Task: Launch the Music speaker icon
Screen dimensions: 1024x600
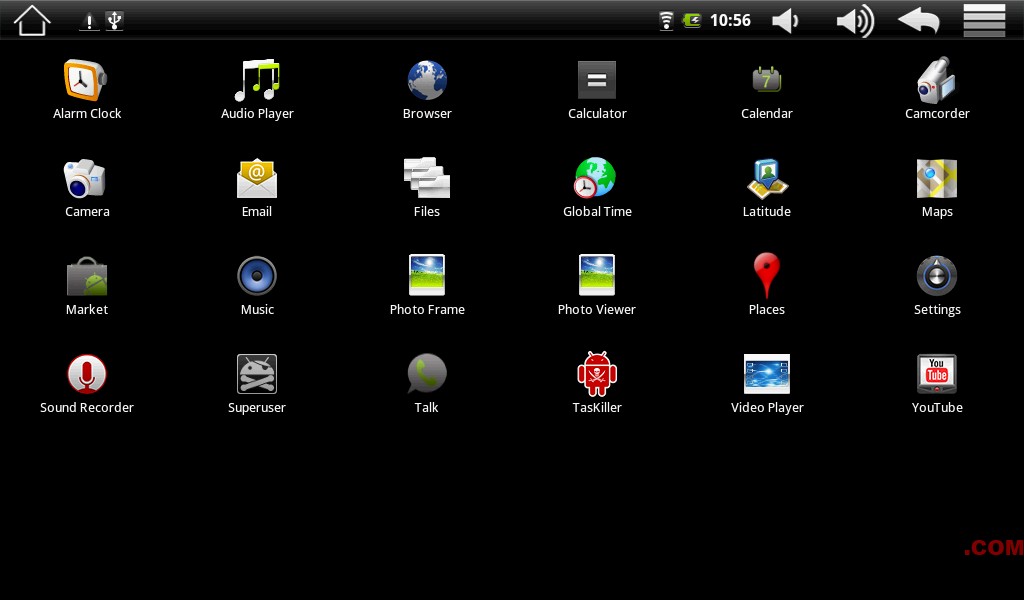Action: pyautogui.click(x=257, y=276)
